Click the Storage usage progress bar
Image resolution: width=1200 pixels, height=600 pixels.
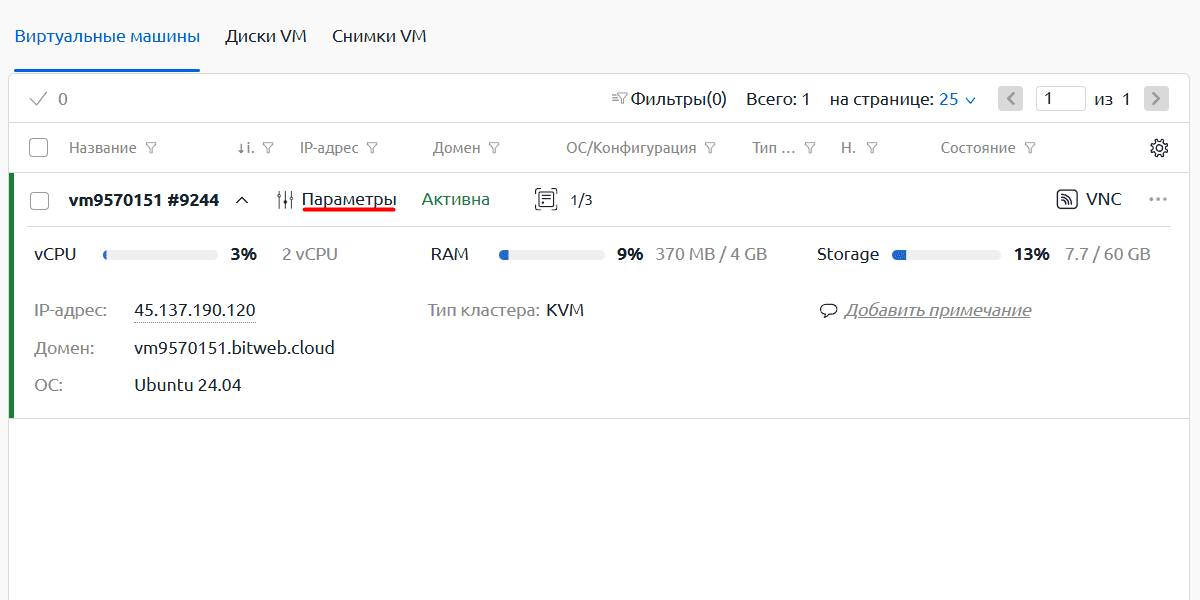point(946,255)
